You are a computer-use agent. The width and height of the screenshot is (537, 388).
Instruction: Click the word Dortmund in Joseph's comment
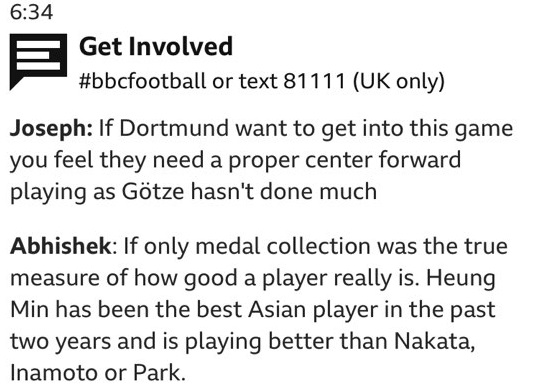point(174,128)
